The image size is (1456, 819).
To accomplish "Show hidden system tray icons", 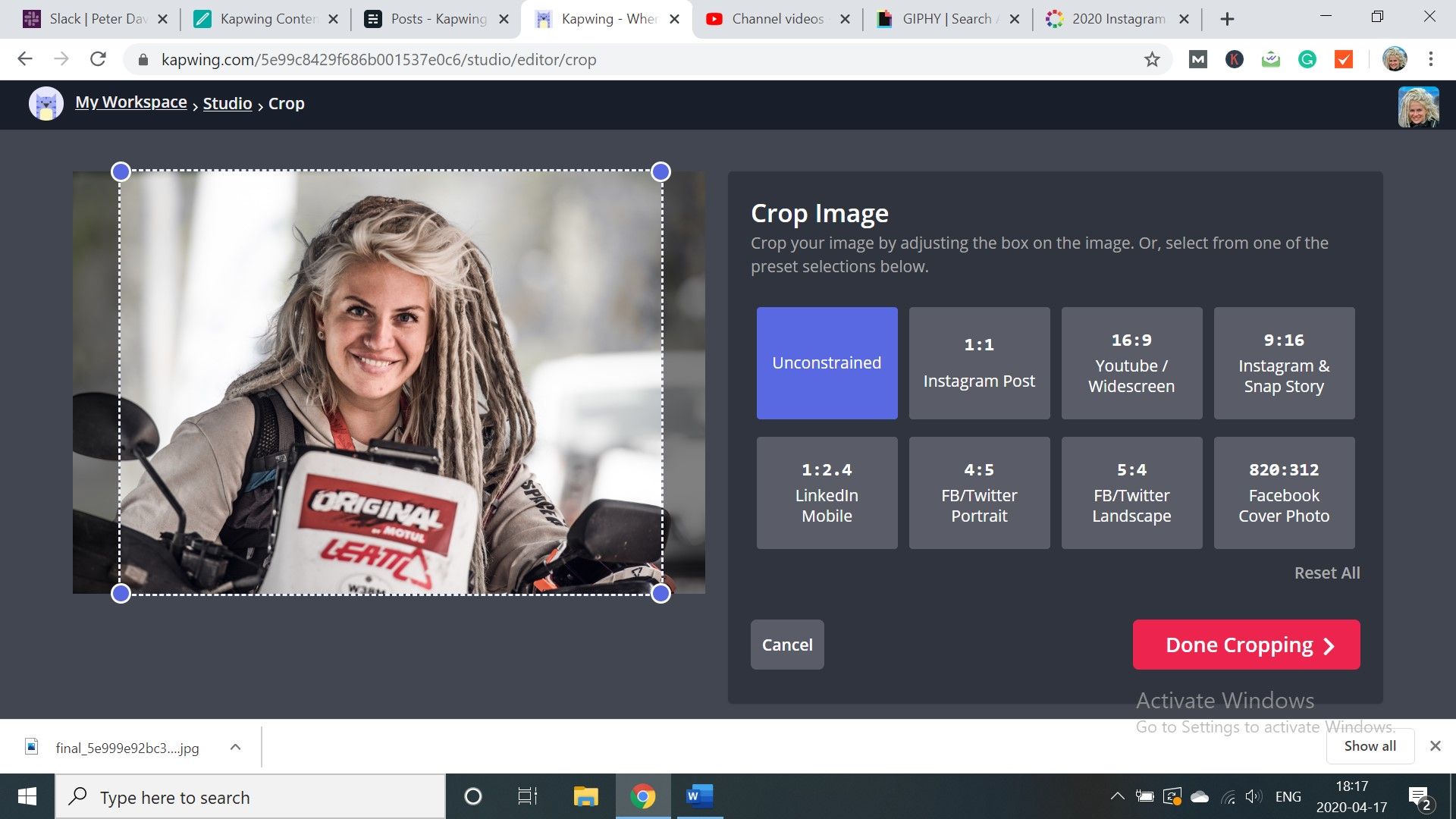I will [1117, 796].
